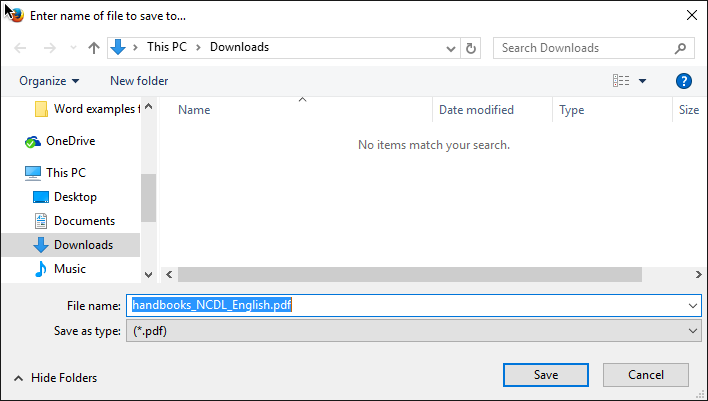Click the horizontal scrollbar in file list
The width and height of the screenshot is (708, 401).
[410, 274]
